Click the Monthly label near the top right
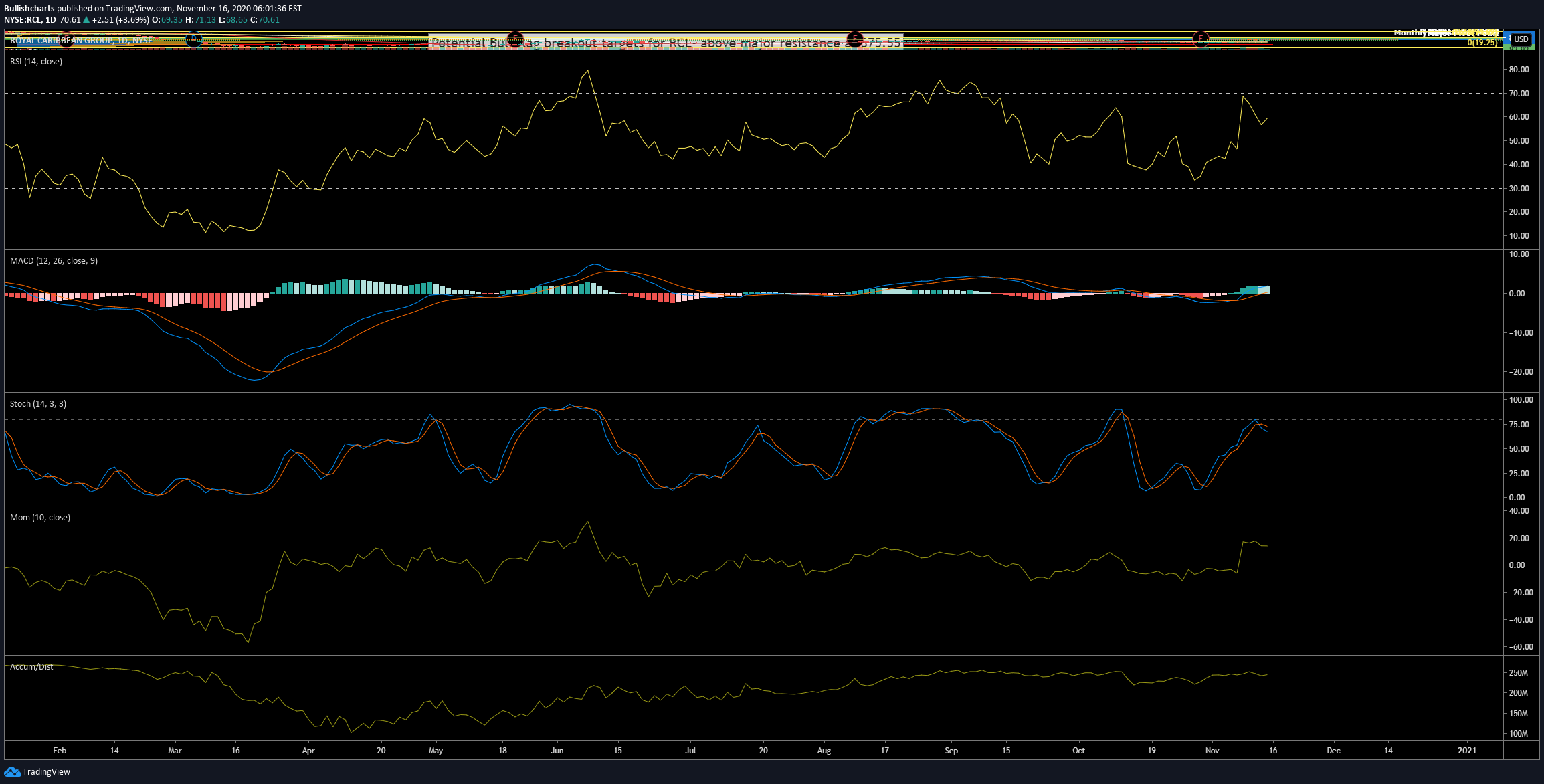Screen dimensions: 1544x784 coord(1410,33)
